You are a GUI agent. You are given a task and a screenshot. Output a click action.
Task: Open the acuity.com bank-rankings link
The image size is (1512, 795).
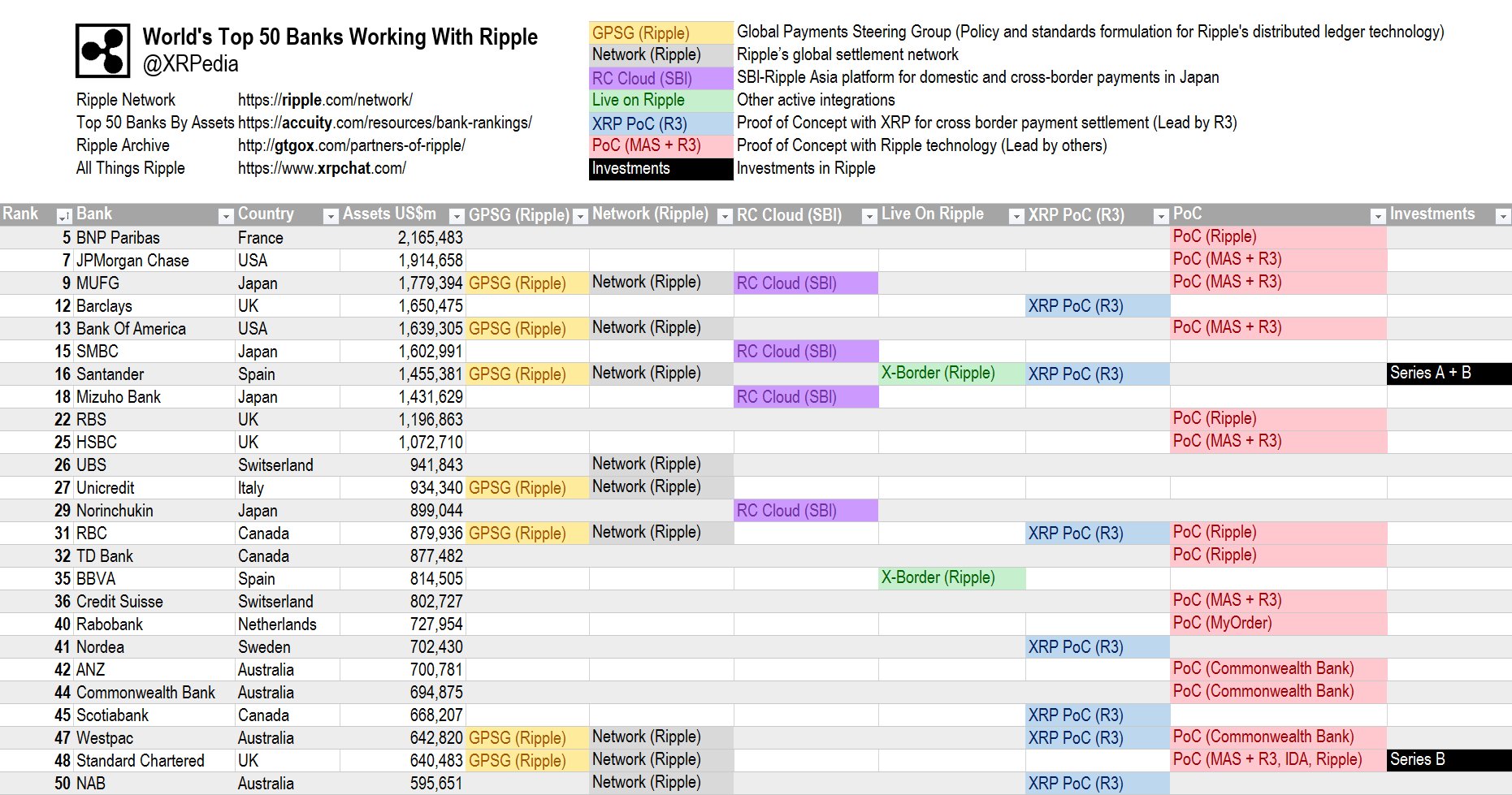coord(384,123)
